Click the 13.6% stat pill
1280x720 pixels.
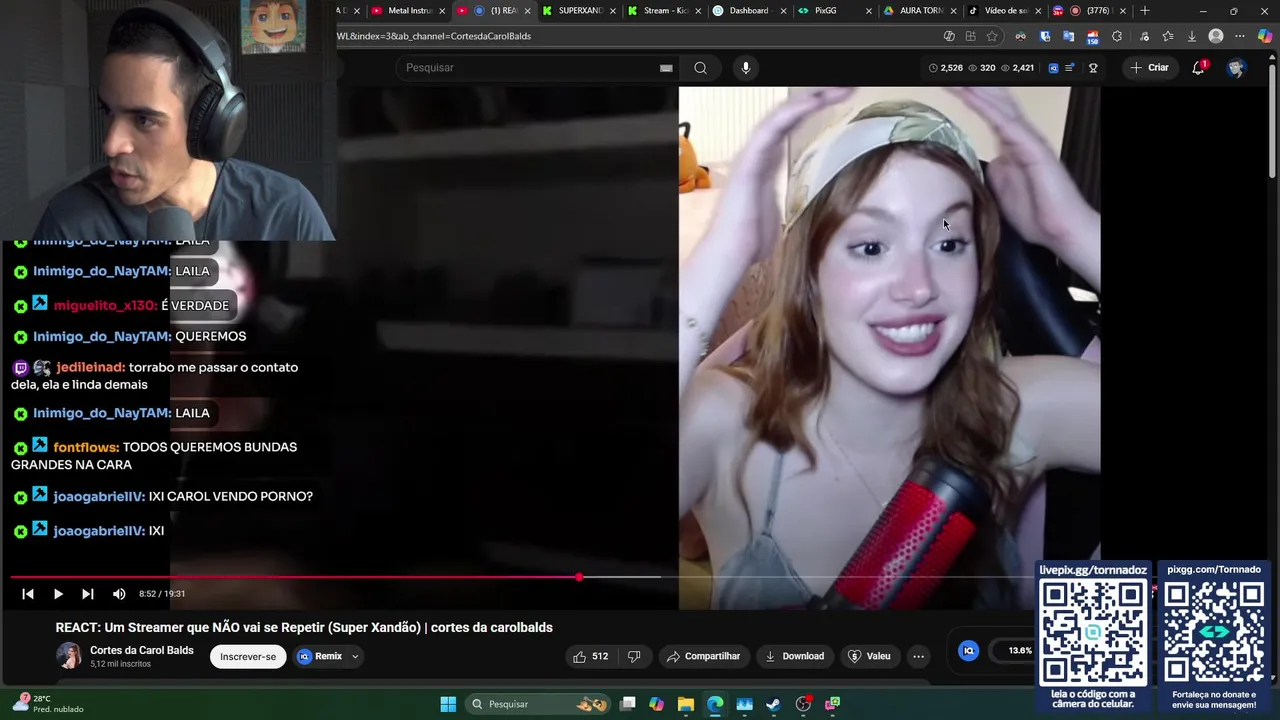click(x=1014, y=650)
